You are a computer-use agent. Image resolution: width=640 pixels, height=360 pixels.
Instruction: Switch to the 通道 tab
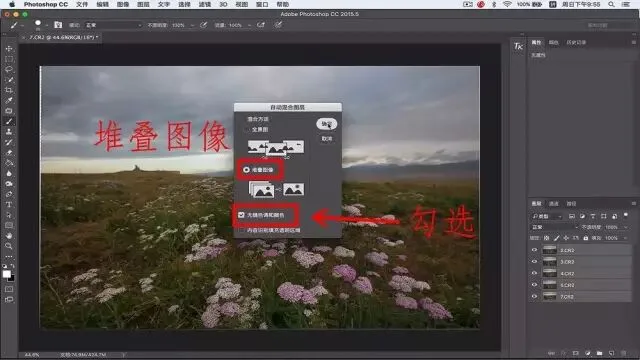tap(553, 203)
